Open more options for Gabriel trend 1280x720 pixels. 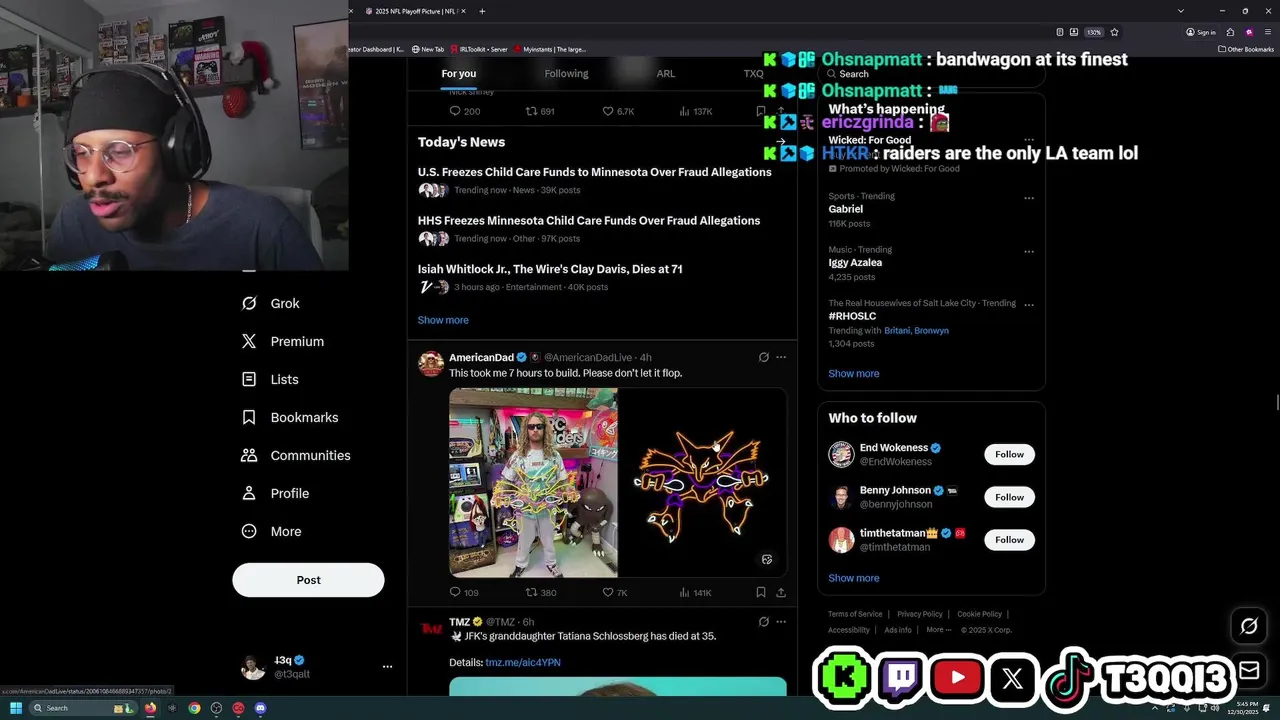1028,198
